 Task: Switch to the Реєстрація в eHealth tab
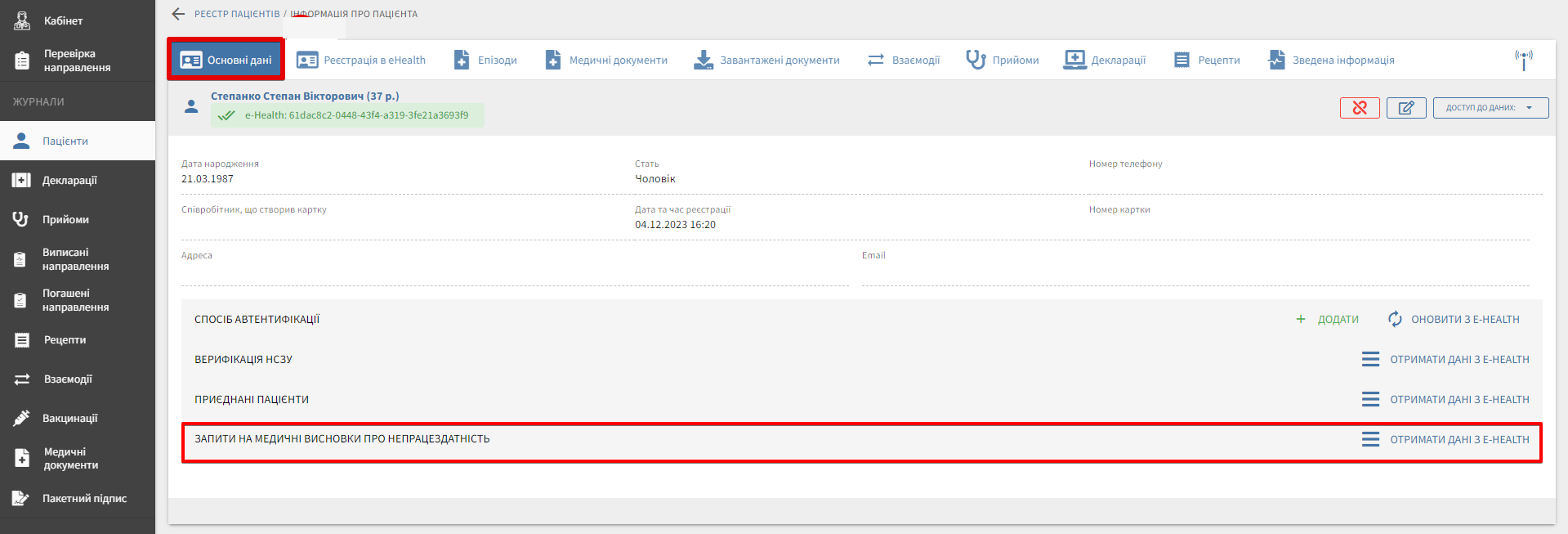[361, 60]
